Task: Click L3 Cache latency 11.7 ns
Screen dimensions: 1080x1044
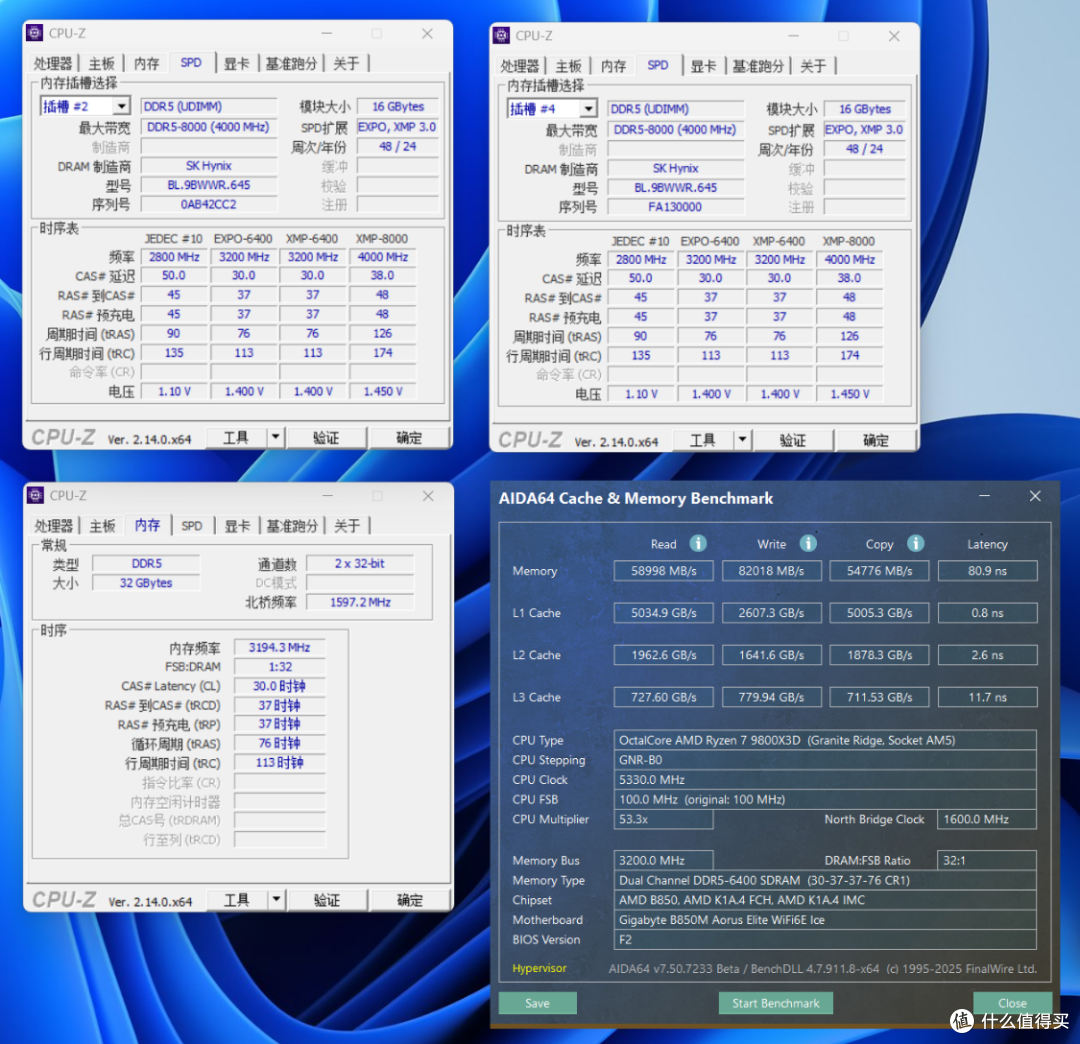Action: click(x=988, y=697)
